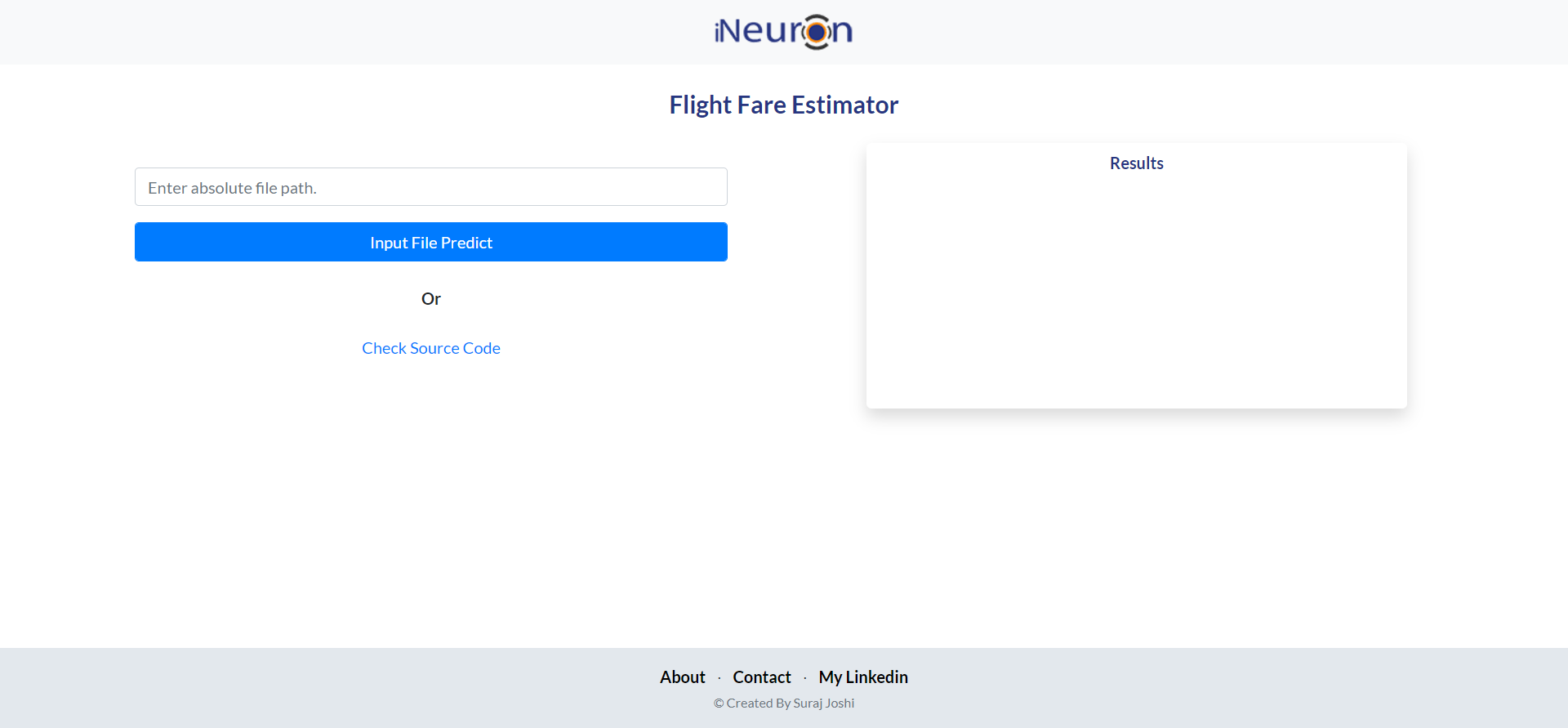Focus the absolute file path input field
Viewport: 1568px width, 728px height.
(431, 187)
